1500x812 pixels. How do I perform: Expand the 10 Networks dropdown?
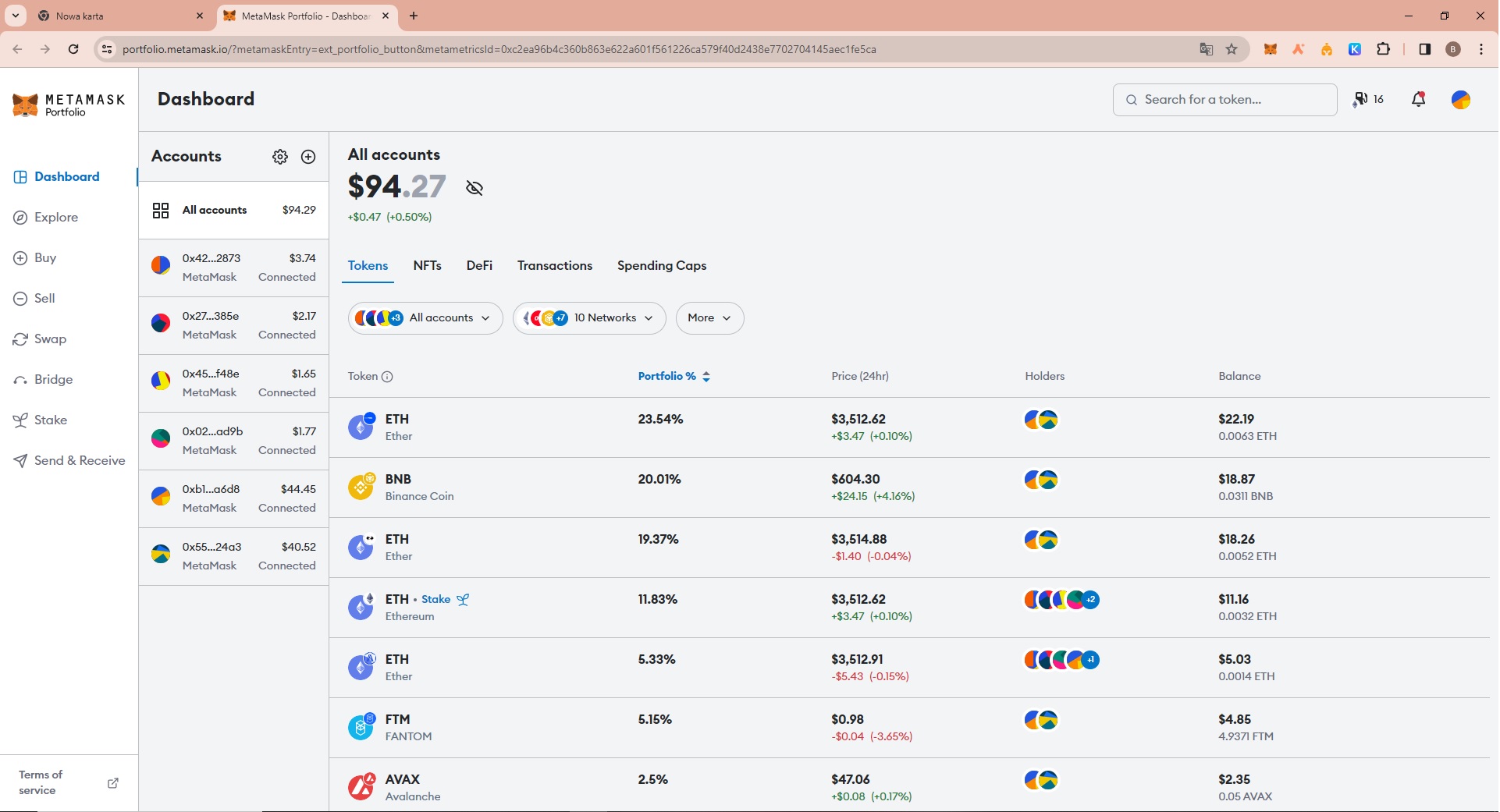point(589,318)
